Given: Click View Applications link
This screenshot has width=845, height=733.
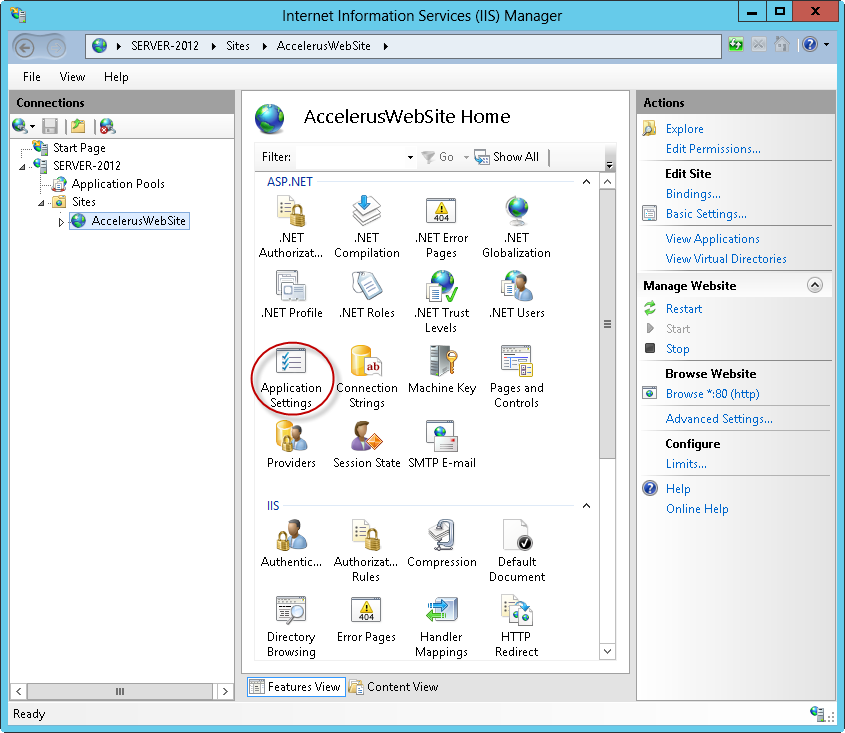Looking at the screenshot, I should (712, 239).
